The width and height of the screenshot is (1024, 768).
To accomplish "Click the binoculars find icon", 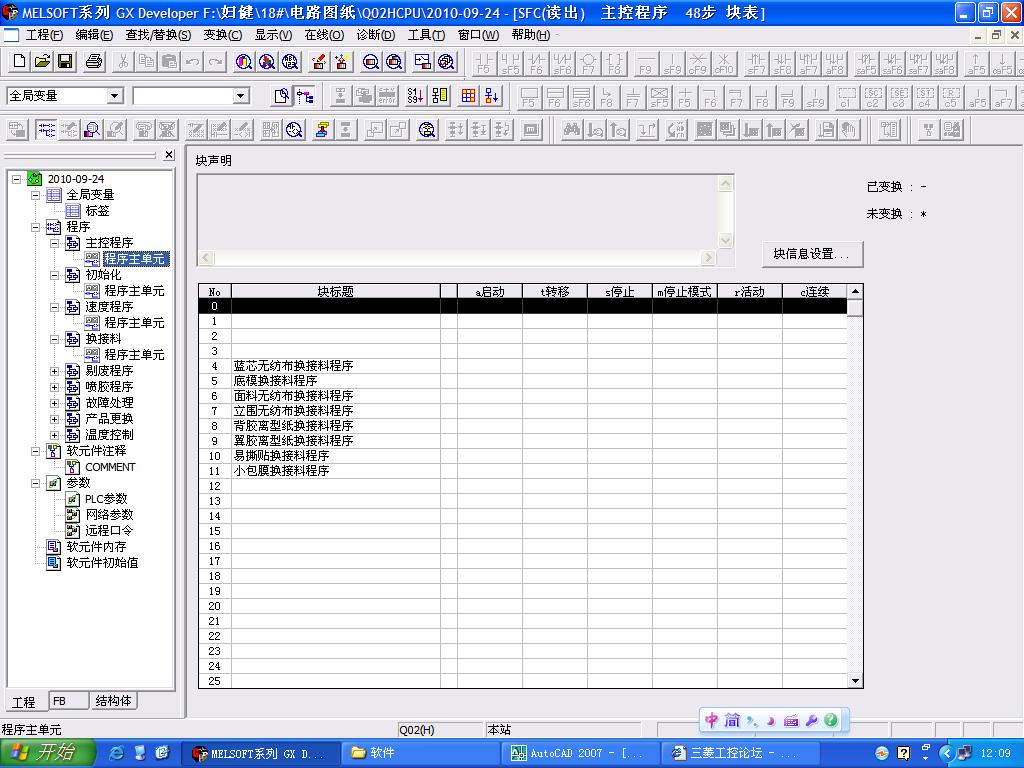I will point(572,130).
